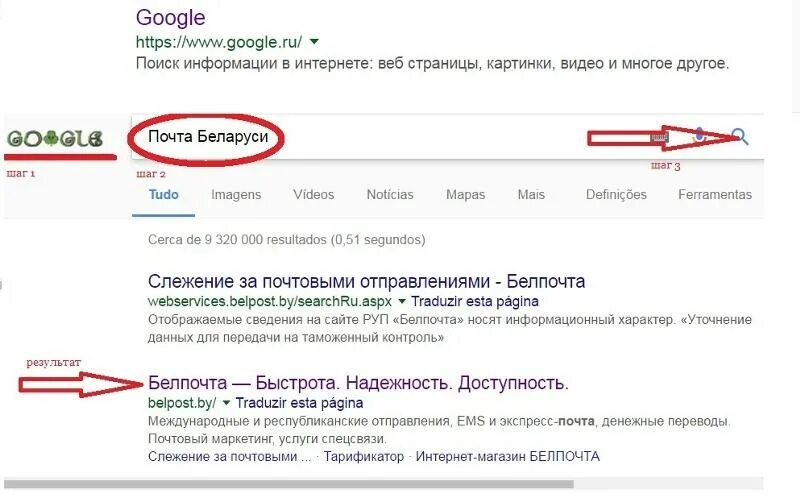Open the Notícias tab
Viewport: 800px width, 500px height.
[x=390, y=194]
